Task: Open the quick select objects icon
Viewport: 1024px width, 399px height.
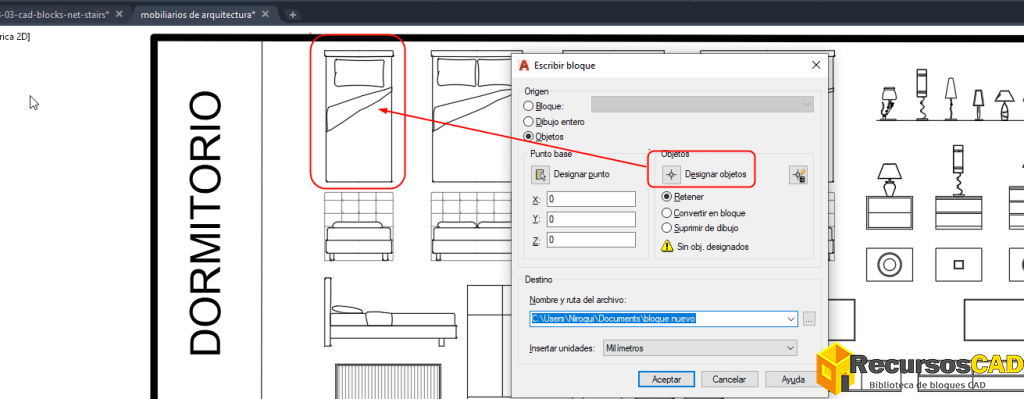Action: (799, 174)
